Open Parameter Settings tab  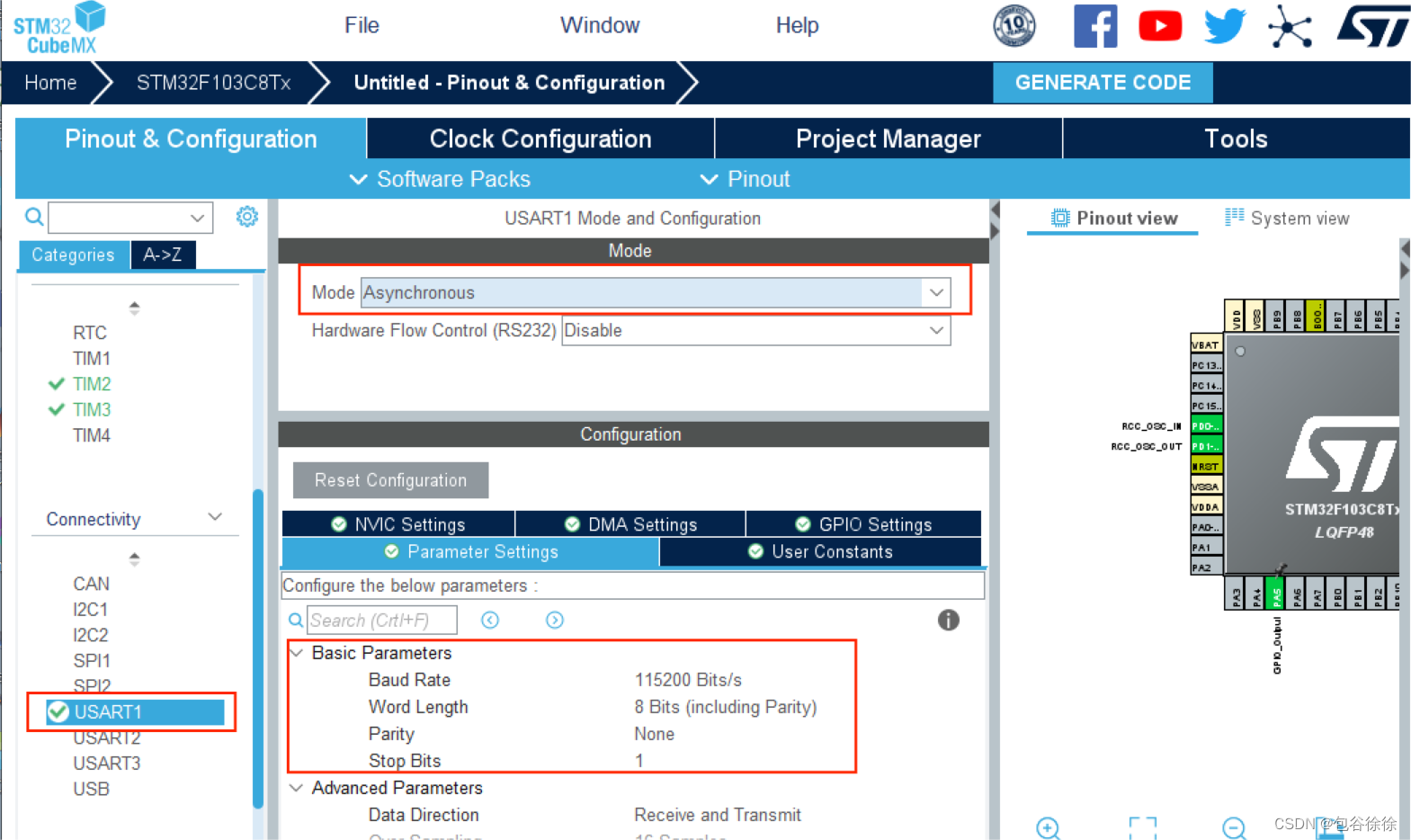click(471, 551)
